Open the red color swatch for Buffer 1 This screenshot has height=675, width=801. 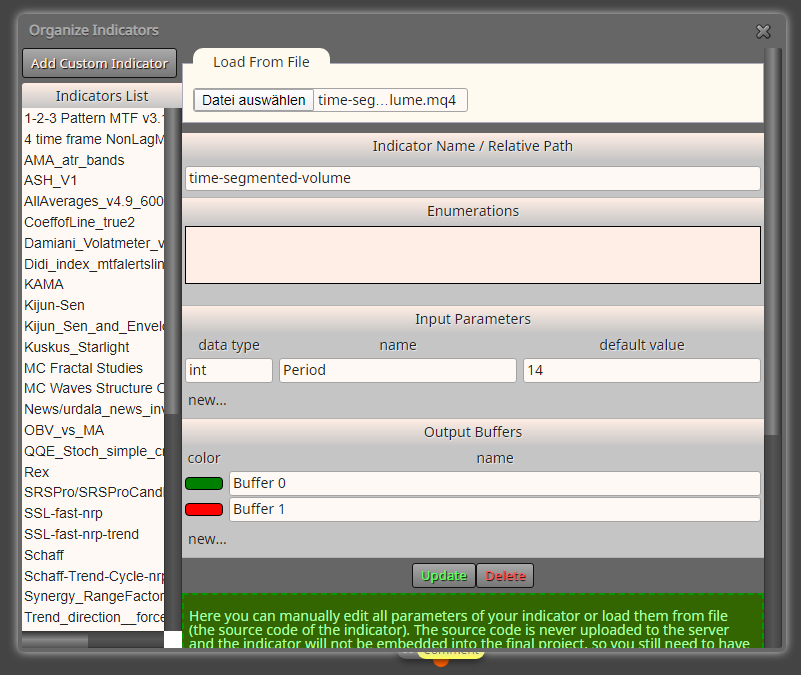pyautogui.click(x=204, y=509)
